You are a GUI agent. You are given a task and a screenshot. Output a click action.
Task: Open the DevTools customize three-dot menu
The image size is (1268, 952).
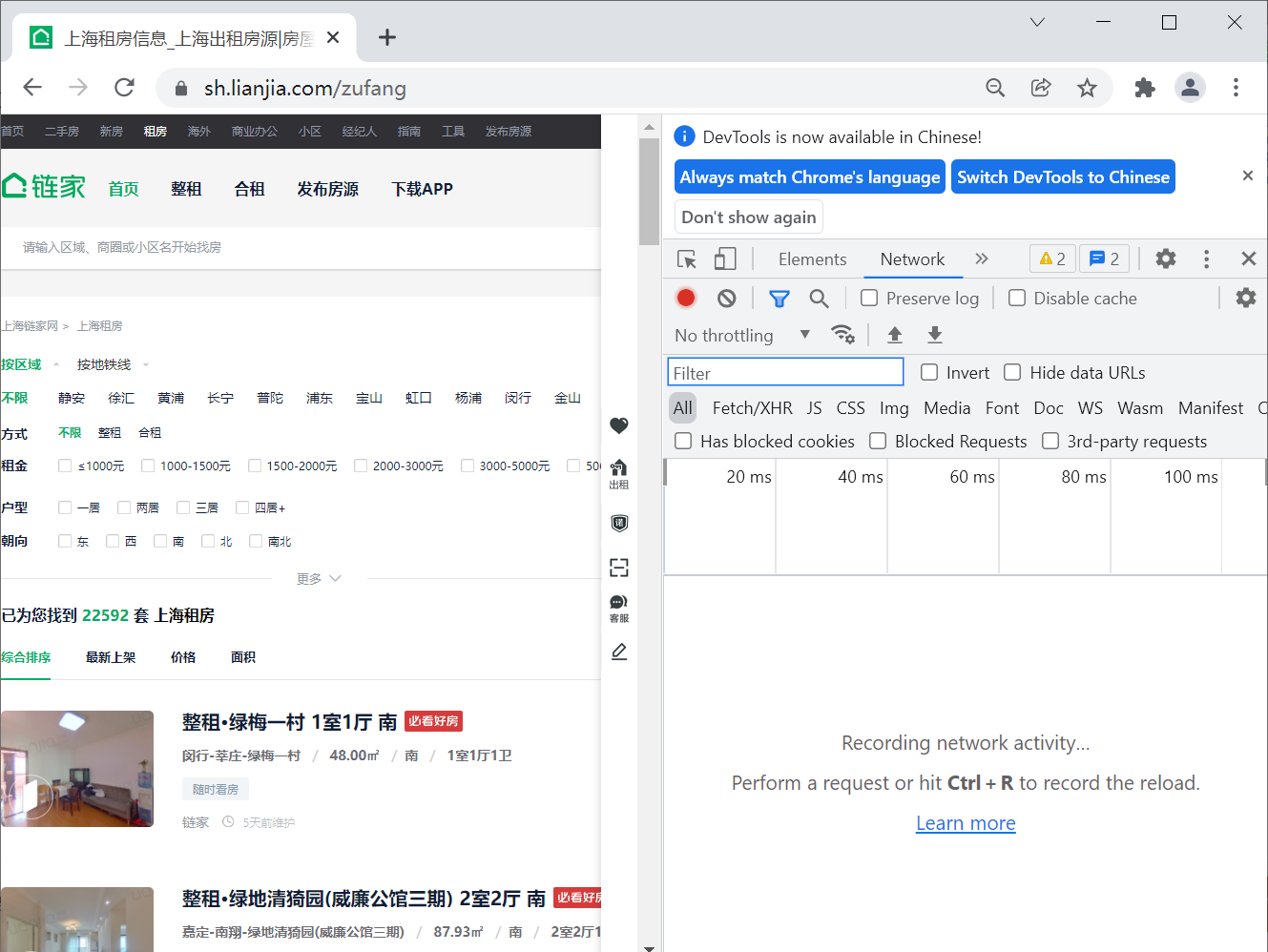coord(1207,259)
